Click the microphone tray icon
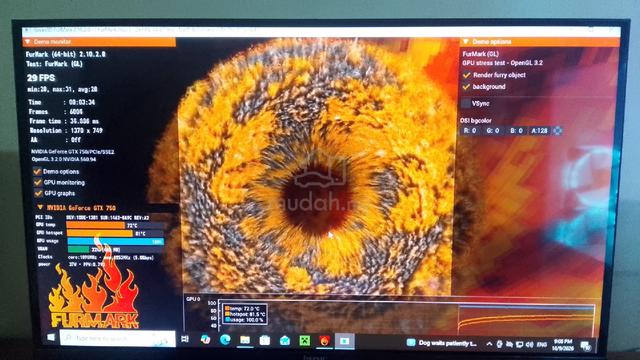Viewport: 640px width, 360px height. coord(499,344)
